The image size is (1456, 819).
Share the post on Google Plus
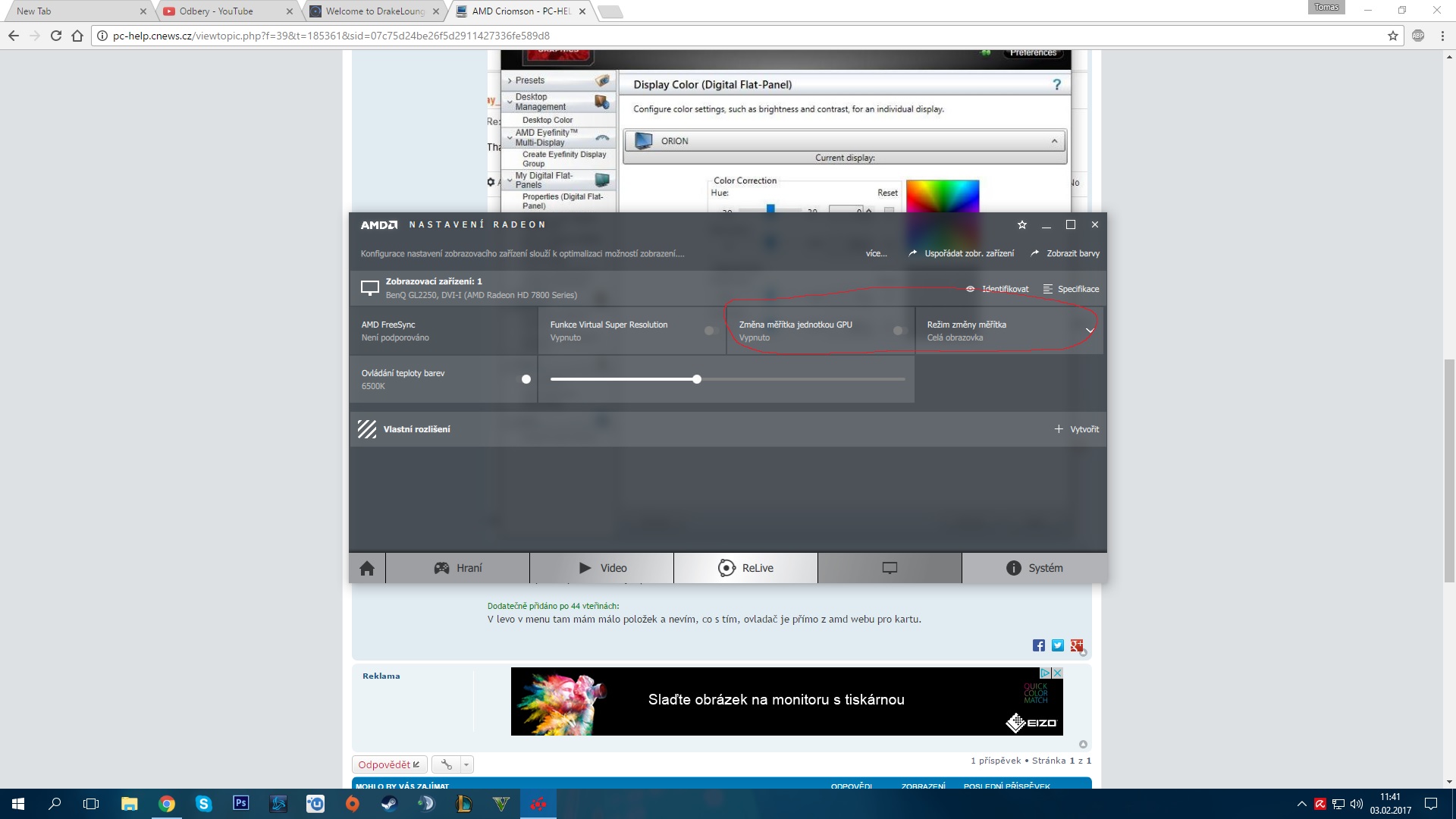(x=1077, y=645)
